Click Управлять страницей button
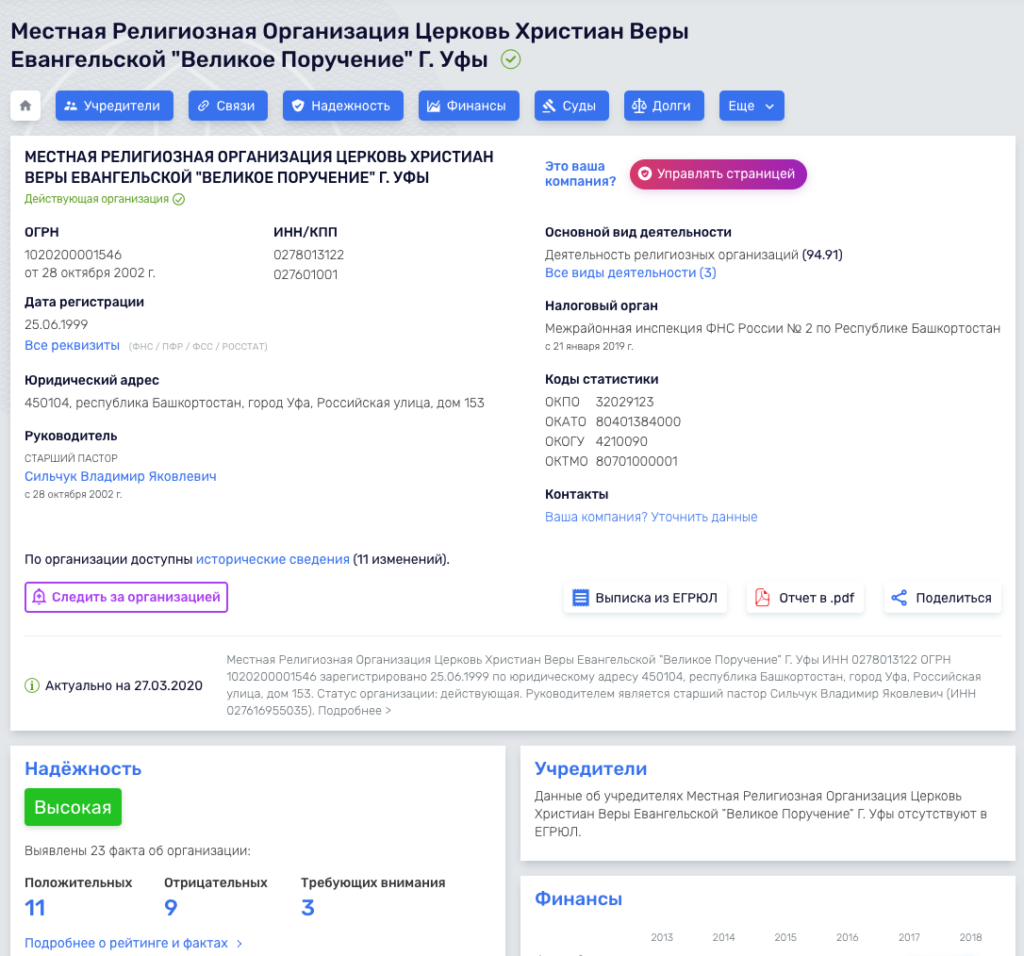Viewport: 1024px width, 956px height. point(718,174)
